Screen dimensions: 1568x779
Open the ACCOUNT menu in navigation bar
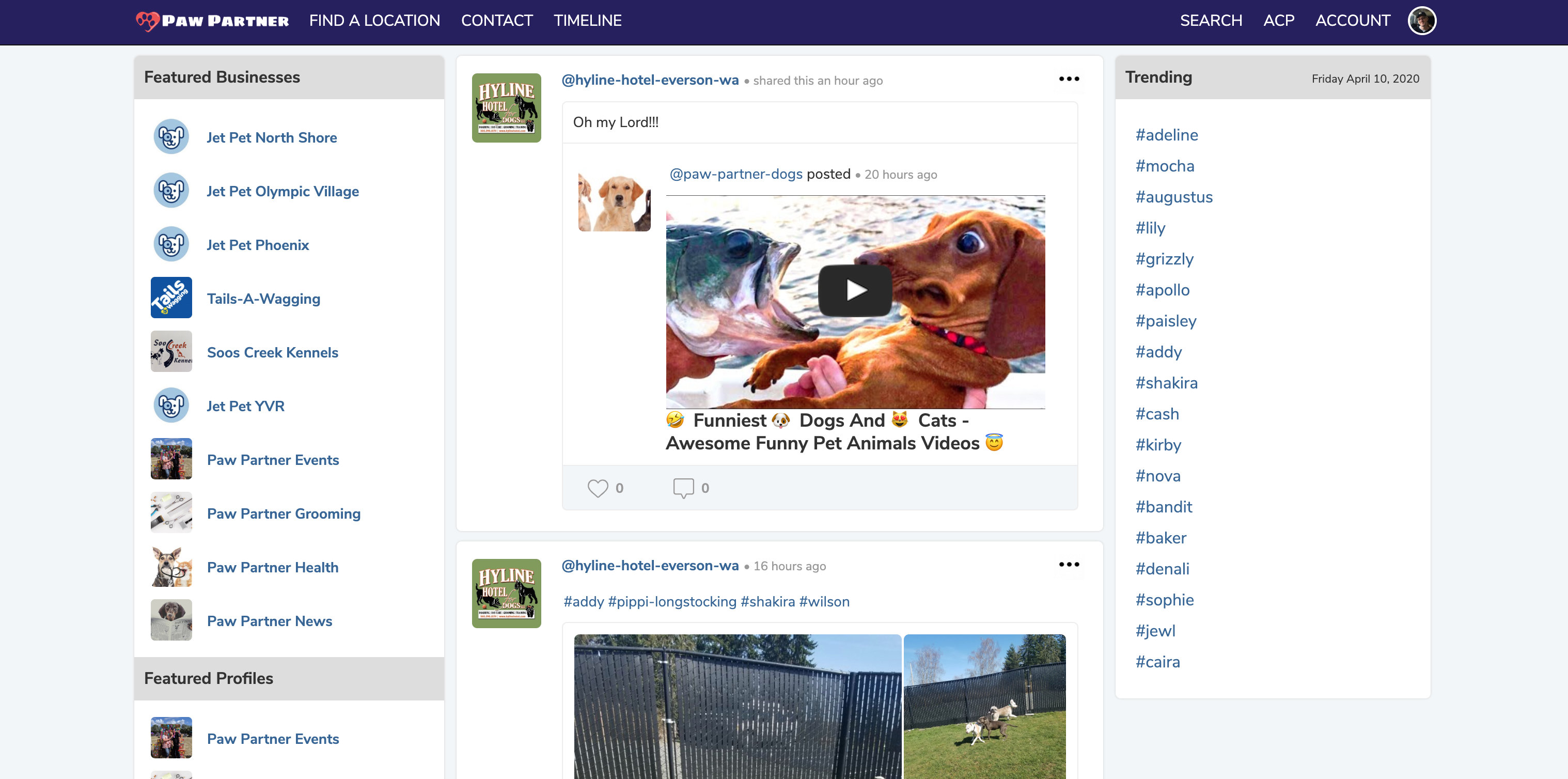pos(1353,21)
